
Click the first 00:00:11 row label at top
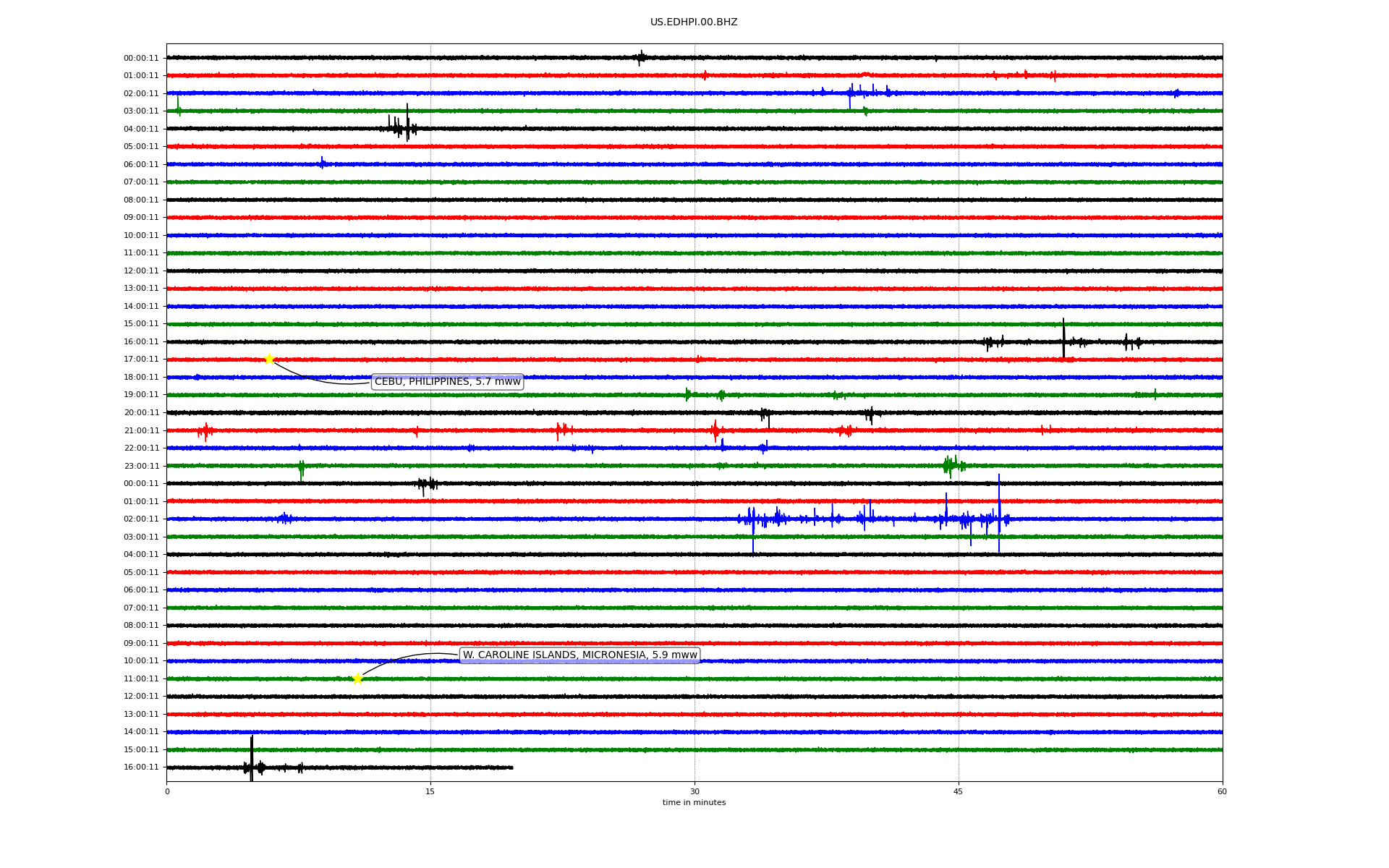coord(141,59)
